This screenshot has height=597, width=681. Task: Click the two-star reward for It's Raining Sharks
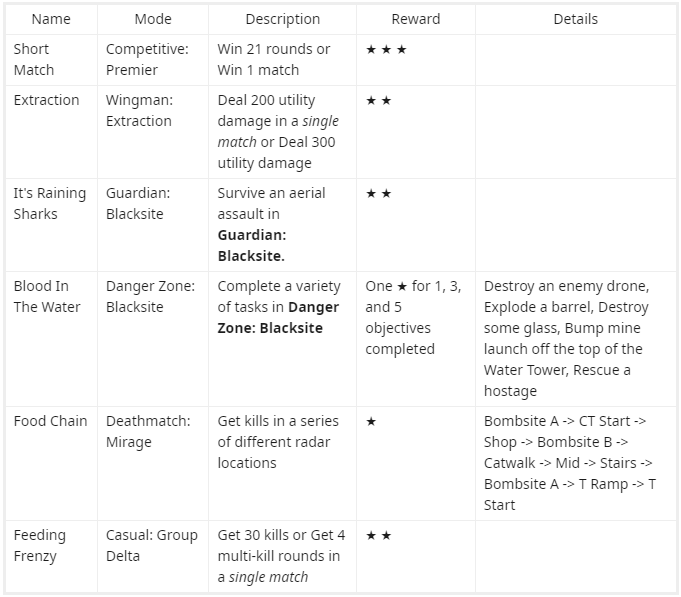click(378, 193)
